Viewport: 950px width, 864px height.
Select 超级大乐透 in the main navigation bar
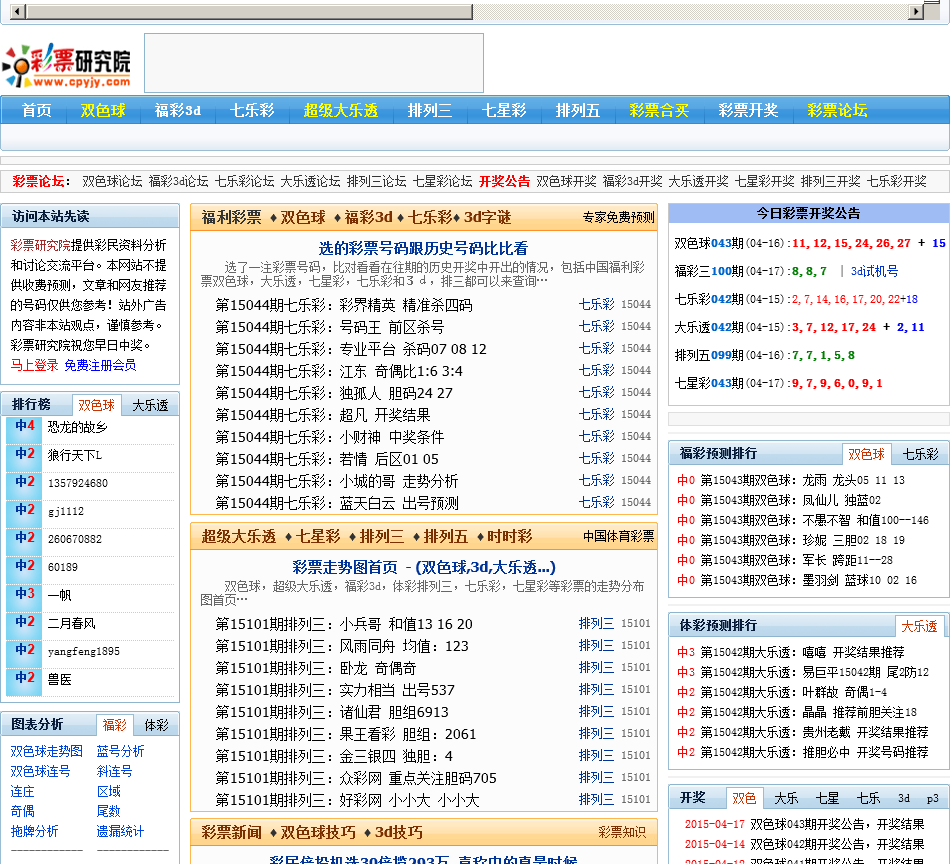tap(340, 110)
